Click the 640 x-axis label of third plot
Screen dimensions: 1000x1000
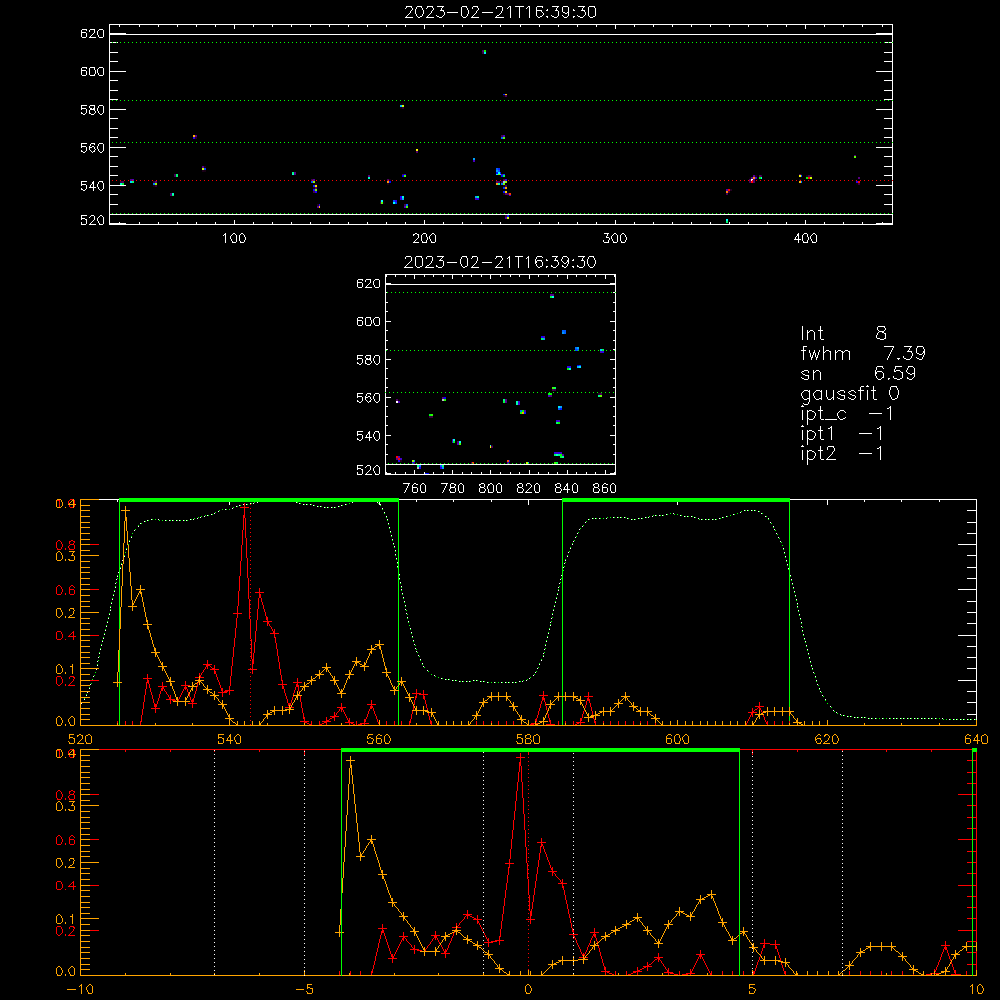pos(976,739)
